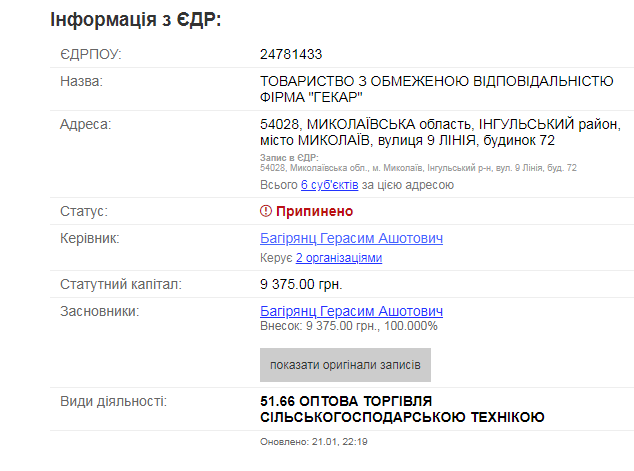Click the "Адреса:" row label
This screenshot has height=471, width=634.
point(86,124)
